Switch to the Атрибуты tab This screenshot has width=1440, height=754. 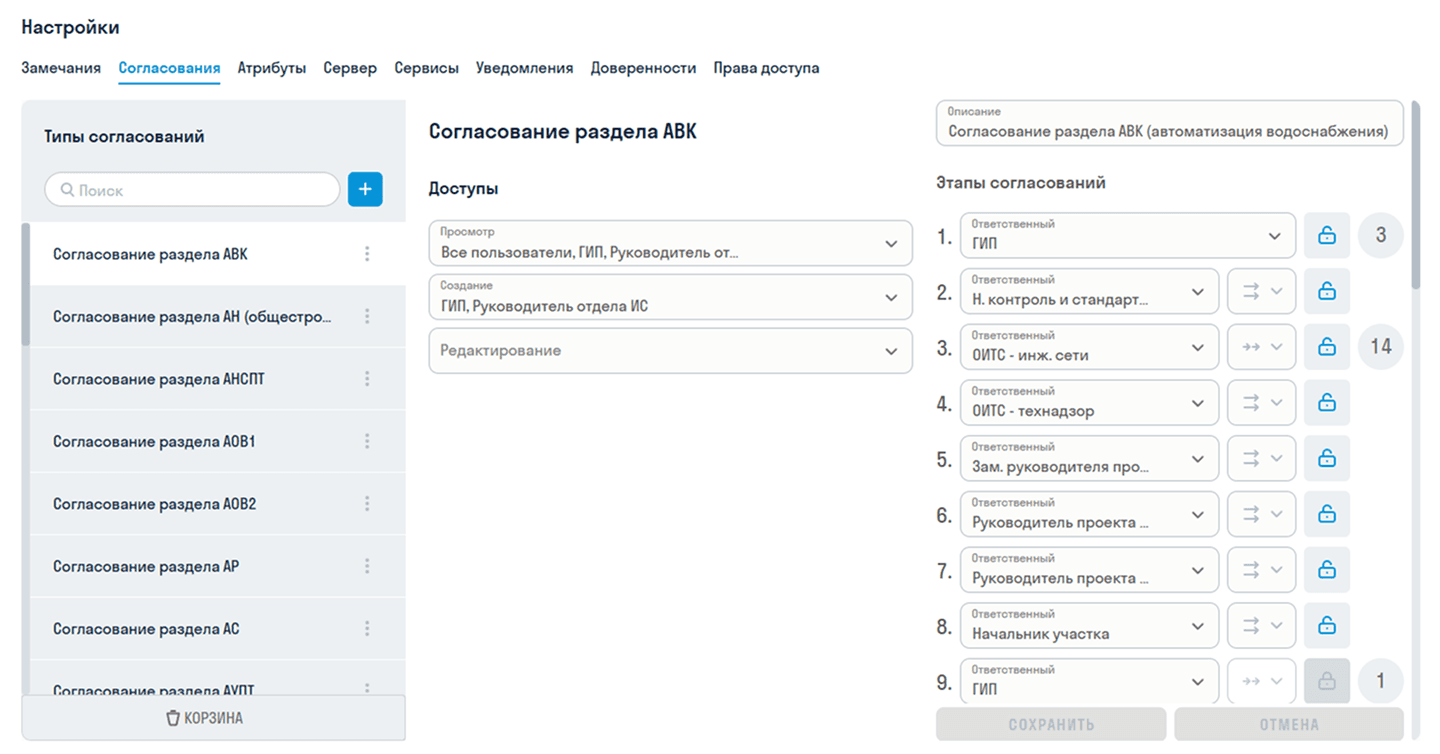click(271, 67)
